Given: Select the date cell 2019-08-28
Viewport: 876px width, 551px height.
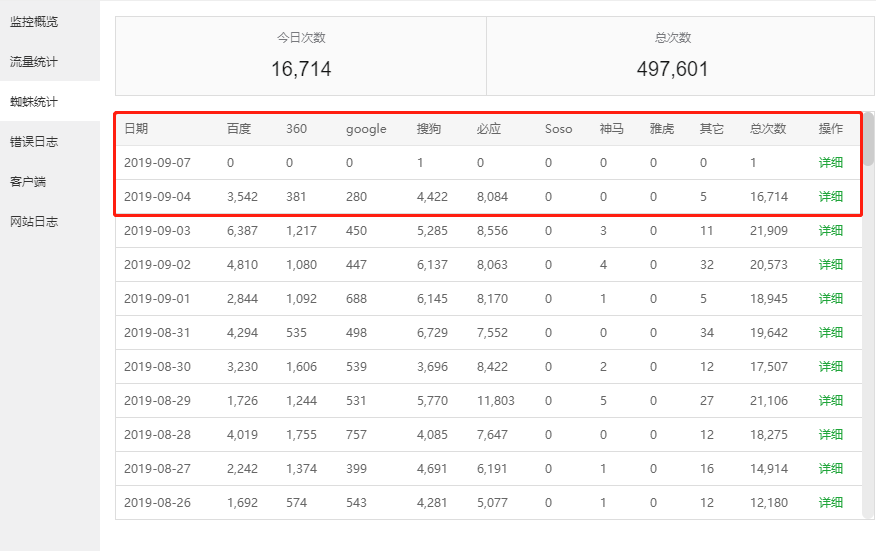Looking at the screenshot, I should pos(157,435).
